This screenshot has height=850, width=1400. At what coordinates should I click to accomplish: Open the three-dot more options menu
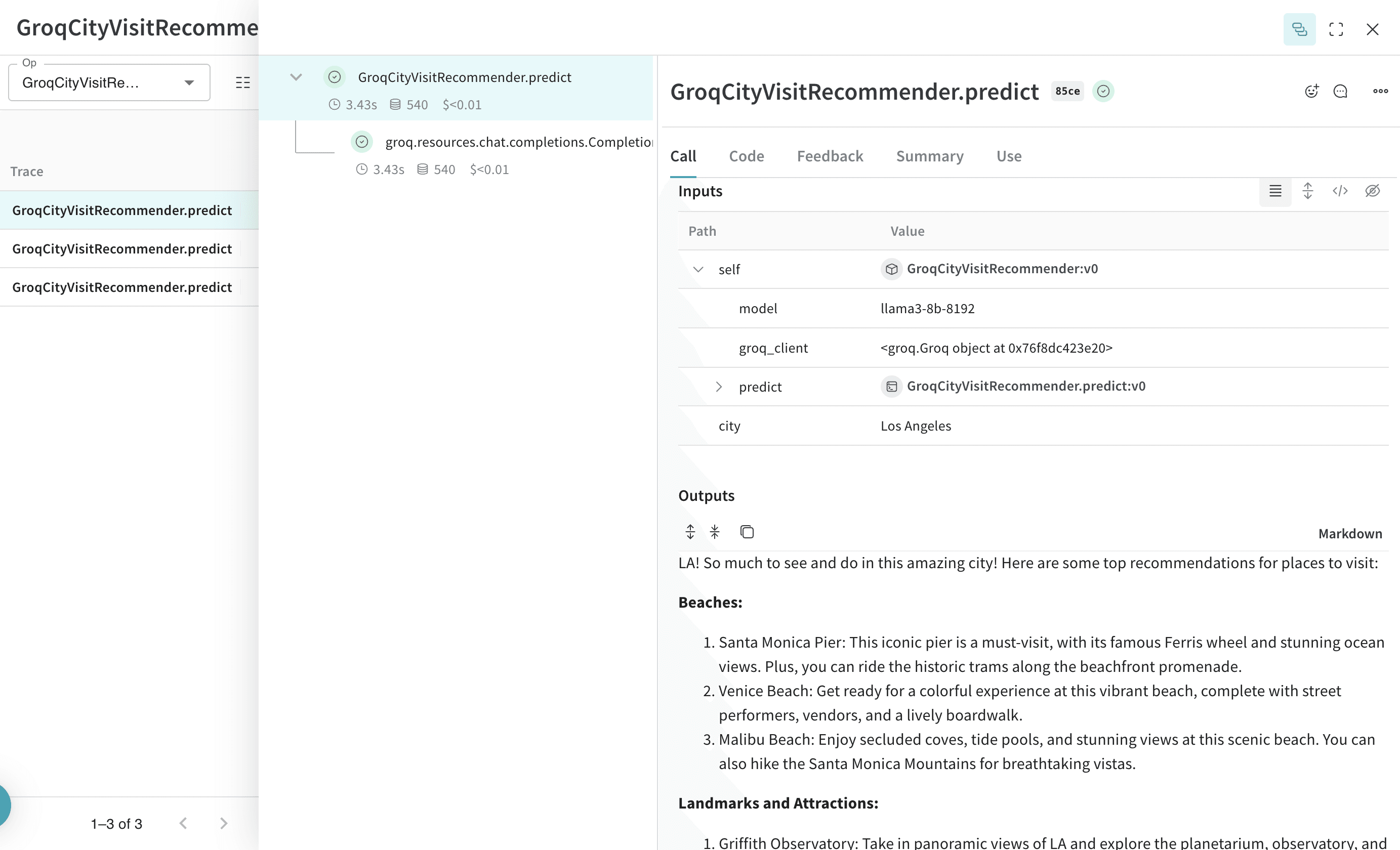click(1380, 91)
